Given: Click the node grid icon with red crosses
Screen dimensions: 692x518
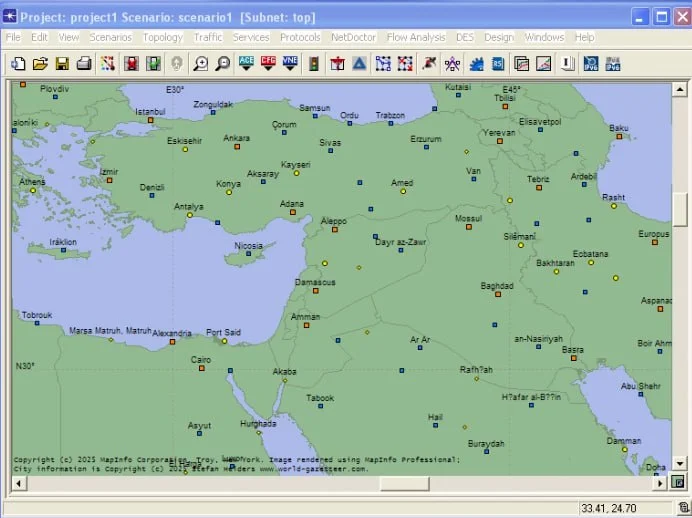Looking at the screenshot, I should pyautogui.click(x=405, y=64).
